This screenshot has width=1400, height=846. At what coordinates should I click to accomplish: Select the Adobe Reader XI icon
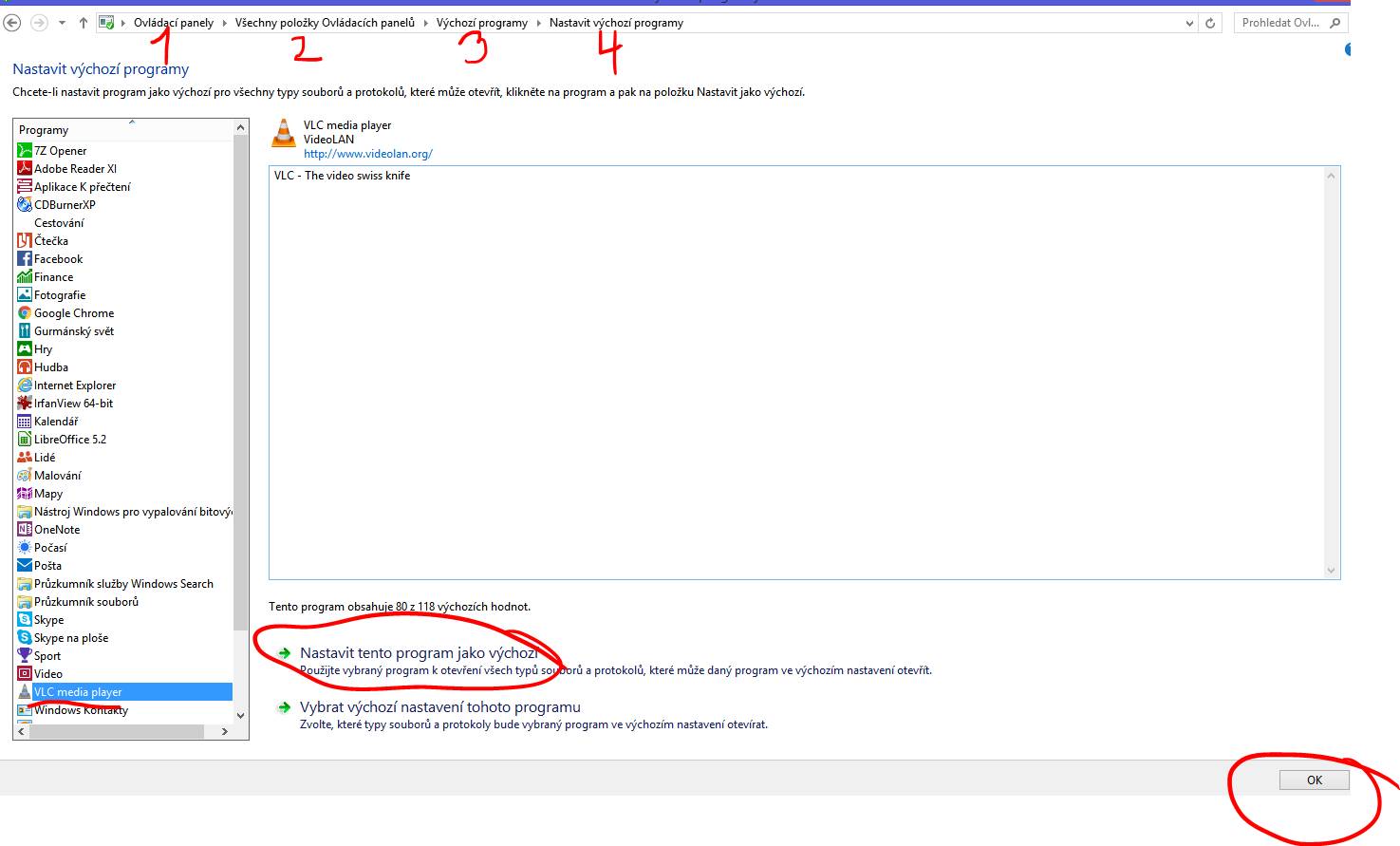(25, 168)
